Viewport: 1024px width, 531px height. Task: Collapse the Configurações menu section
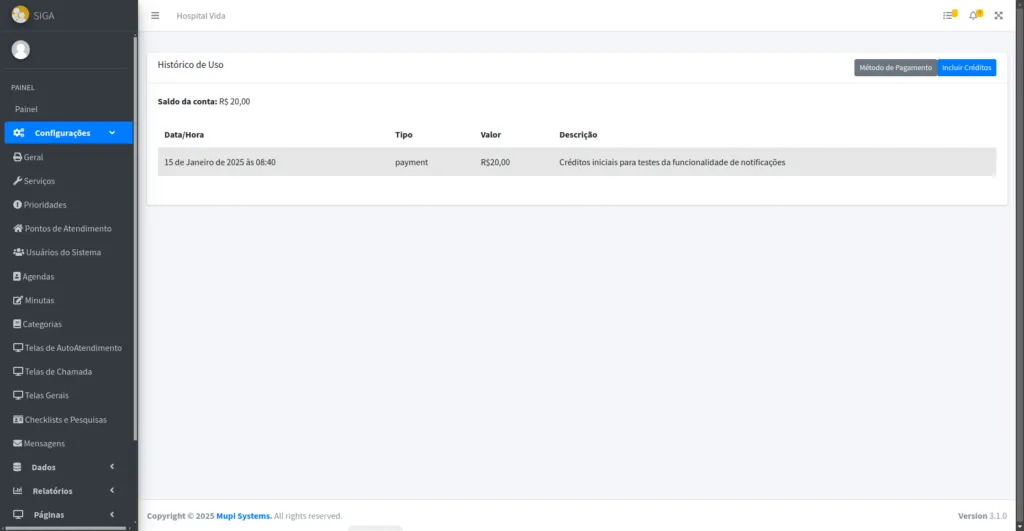67,133
